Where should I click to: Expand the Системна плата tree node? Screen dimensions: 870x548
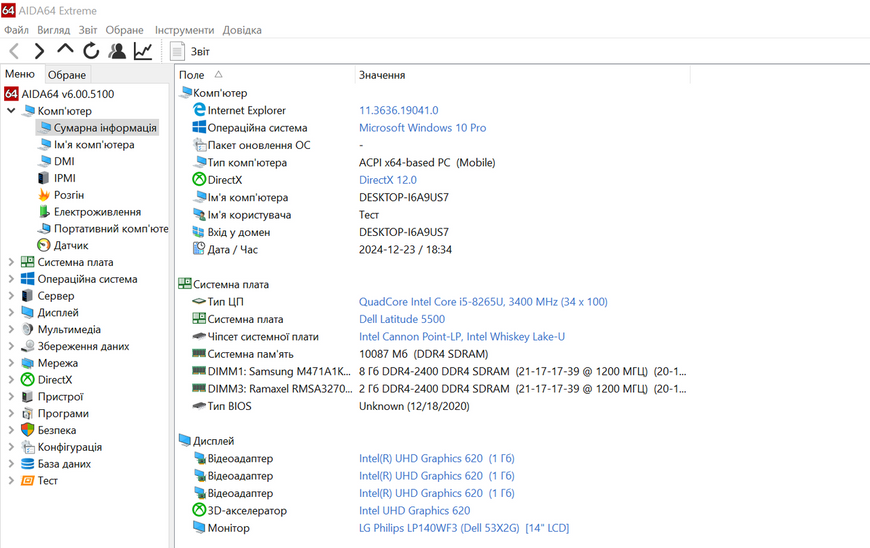[11, 262]
